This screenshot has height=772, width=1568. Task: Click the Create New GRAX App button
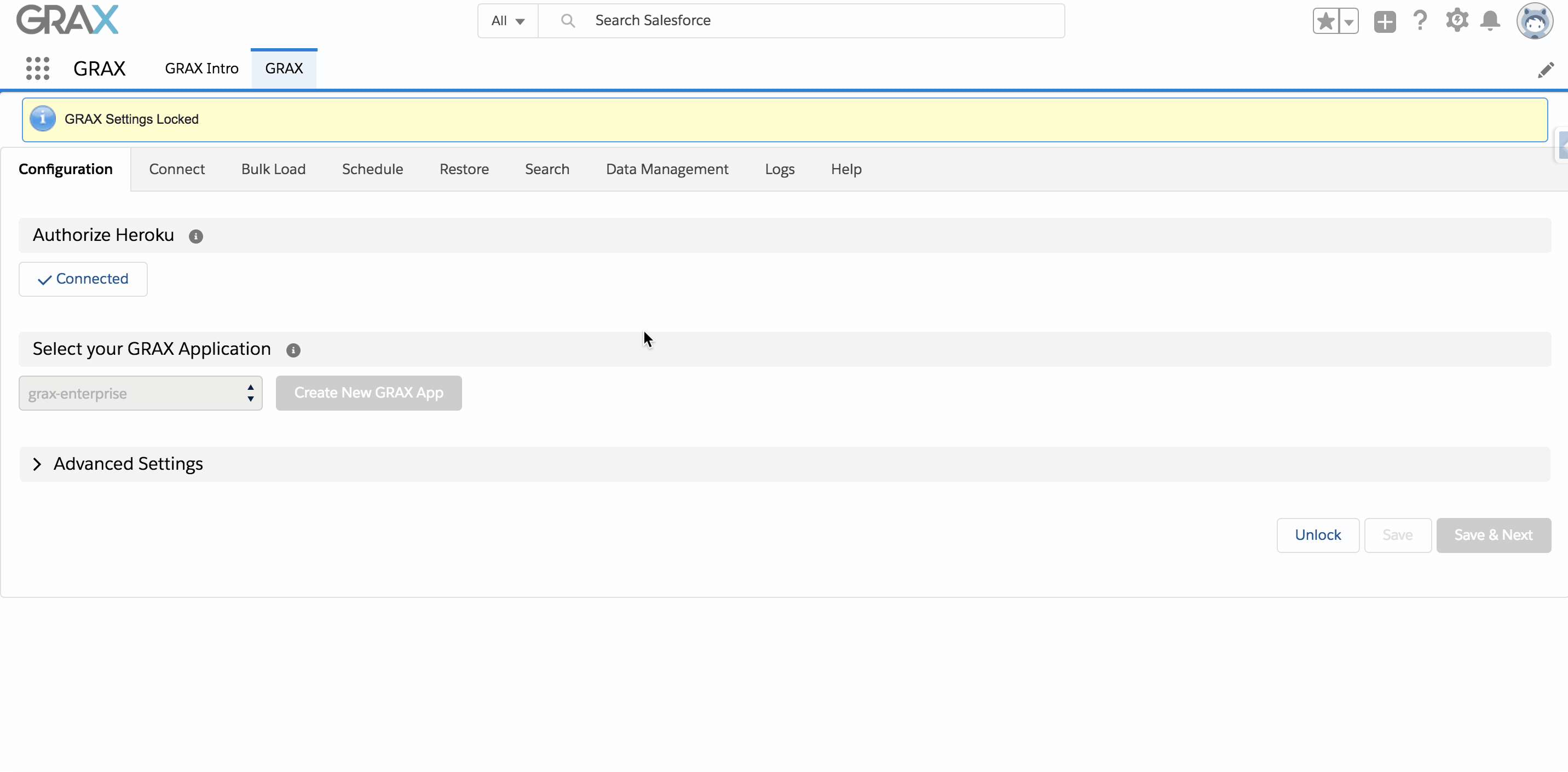point(369,393)
